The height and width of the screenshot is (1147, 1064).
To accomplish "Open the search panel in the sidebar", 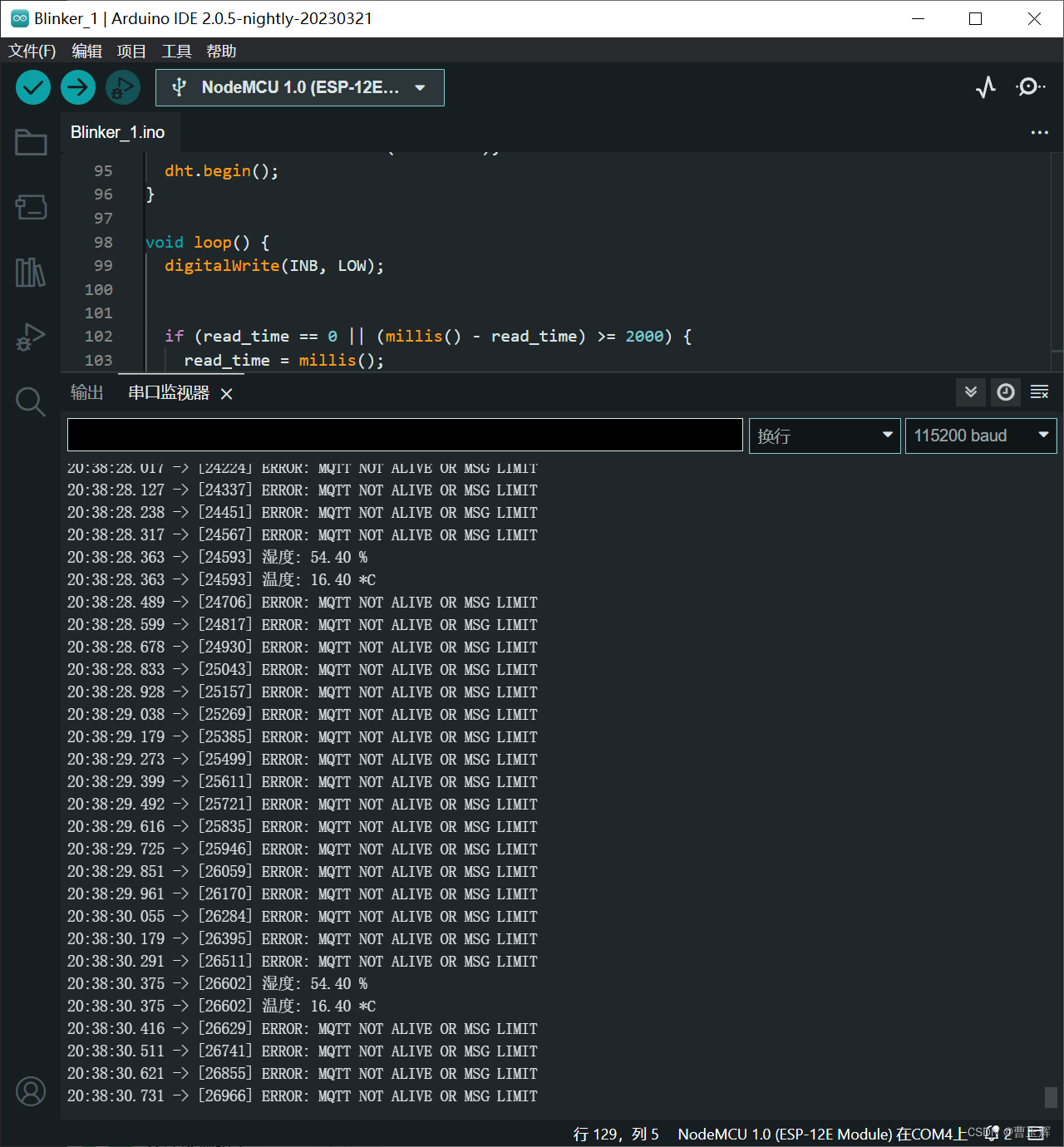I will click(x=31, y=401).
